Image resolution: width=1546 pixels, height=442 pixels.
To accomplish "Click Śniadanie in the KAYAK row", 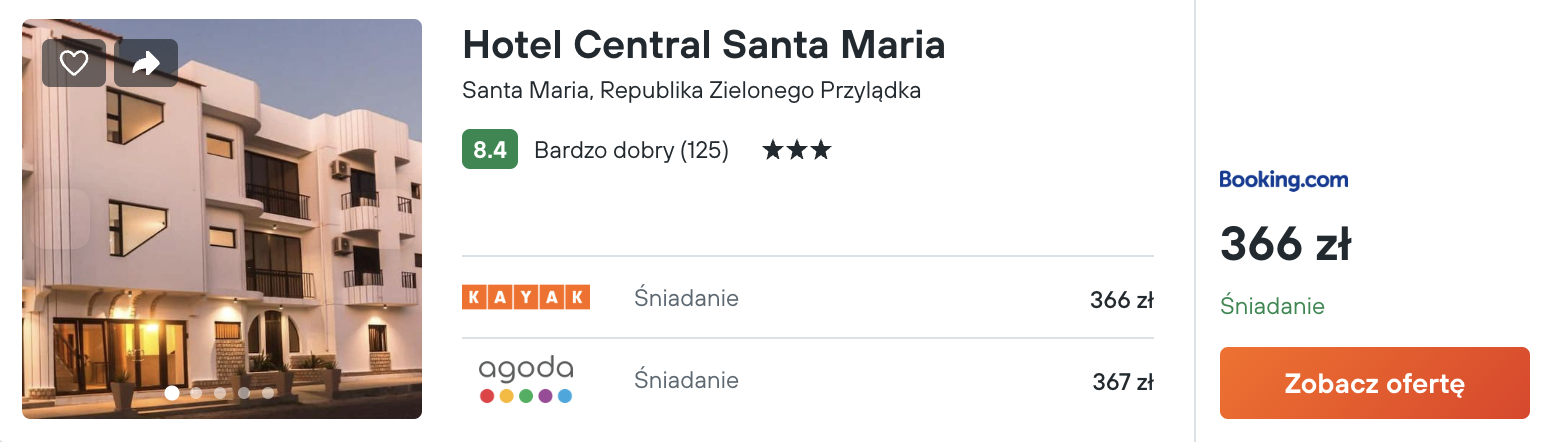I will coord(686,297).
